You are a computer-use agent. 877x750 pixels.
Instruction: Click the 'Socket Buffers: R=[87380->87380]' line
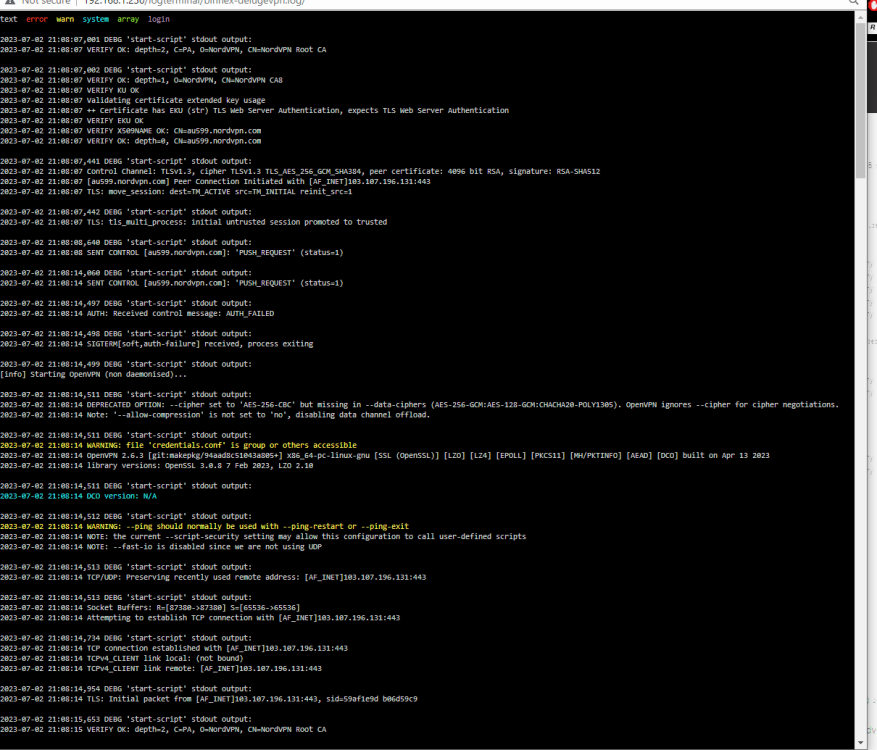[x=150, y=608]
